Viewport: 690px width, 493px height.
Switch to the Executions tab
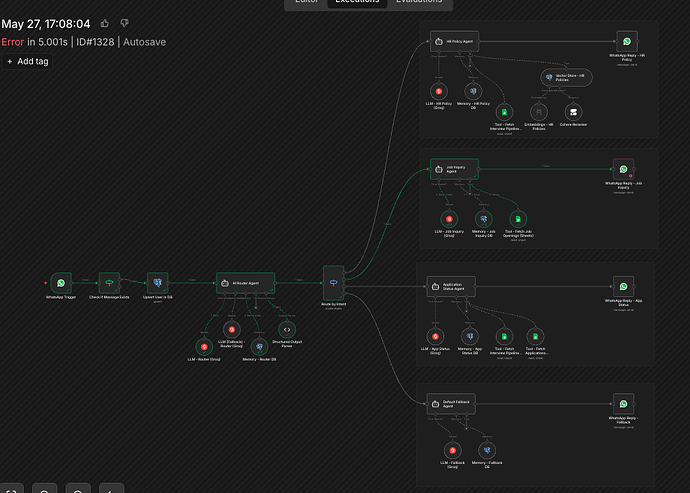pyautogui.click(x=357, y=2)
